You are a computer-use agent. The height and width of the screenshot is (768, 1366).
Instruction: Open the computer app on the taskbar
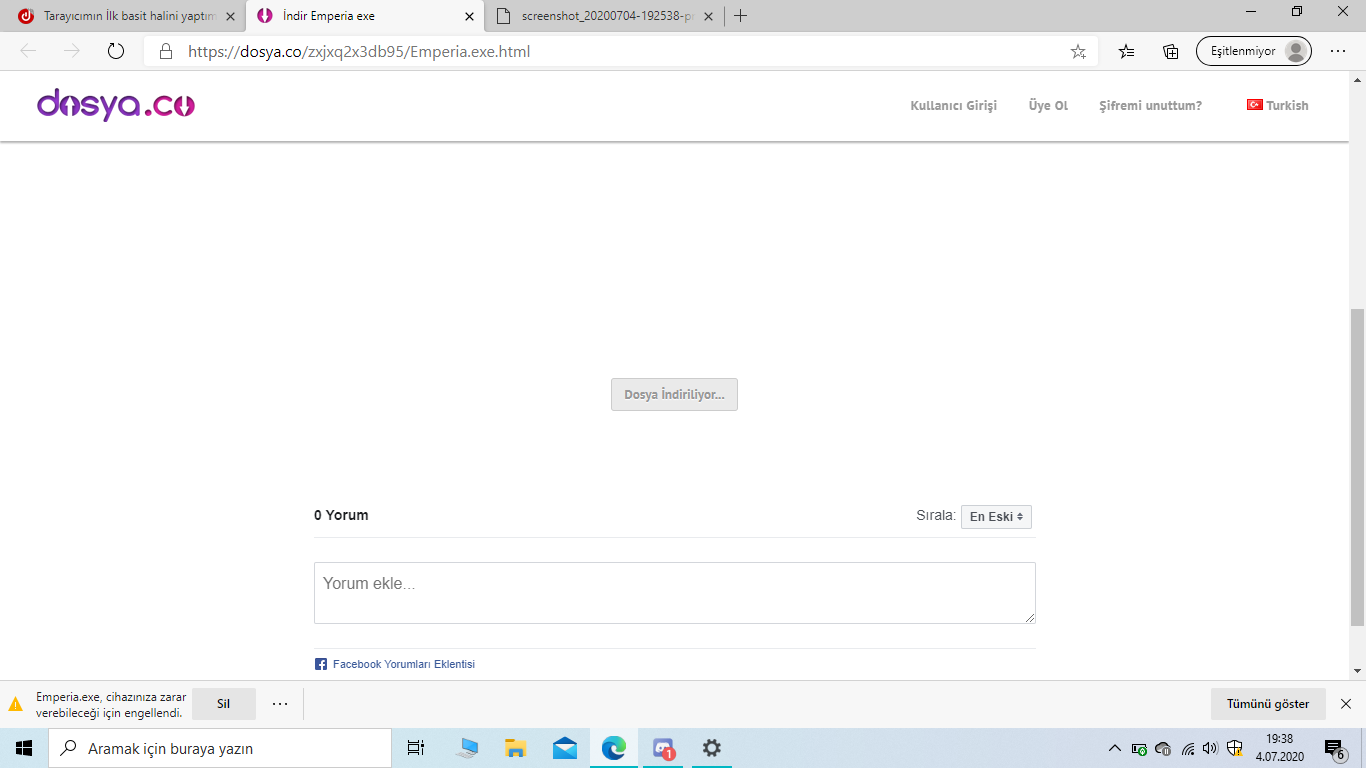coord(467,748)
